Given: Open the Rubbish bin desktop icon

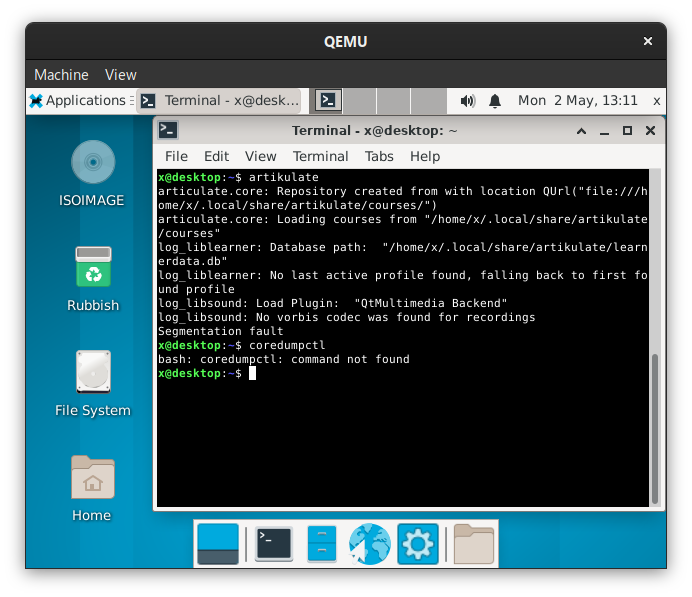Looking at the screenshot, I should point(93,267).
